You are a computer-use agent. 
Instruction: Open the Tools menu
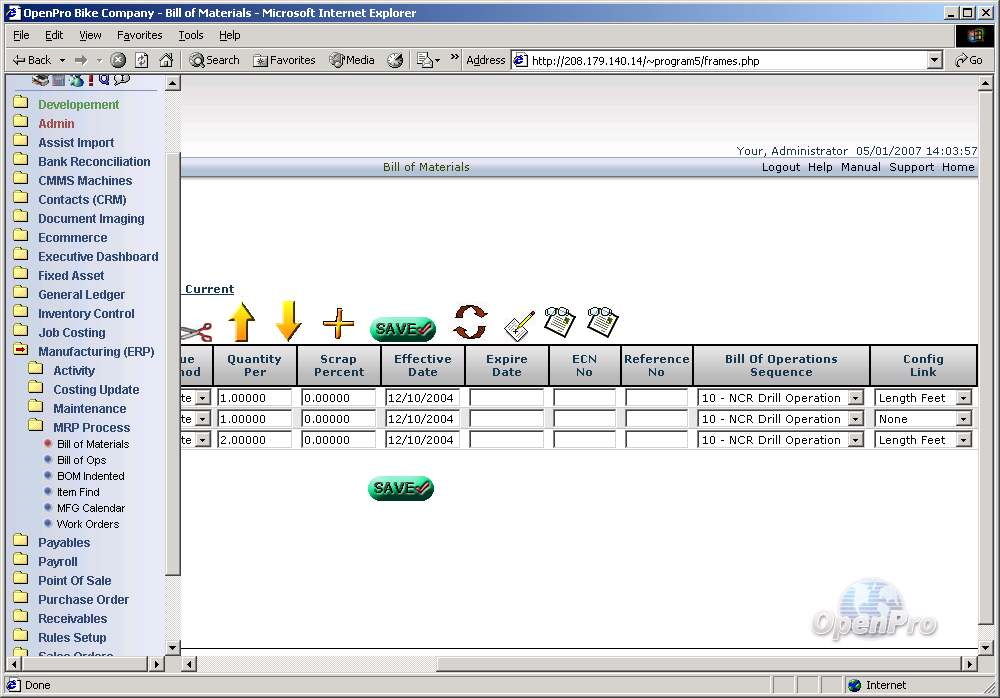pyautogui.click(x=190, y=35)
